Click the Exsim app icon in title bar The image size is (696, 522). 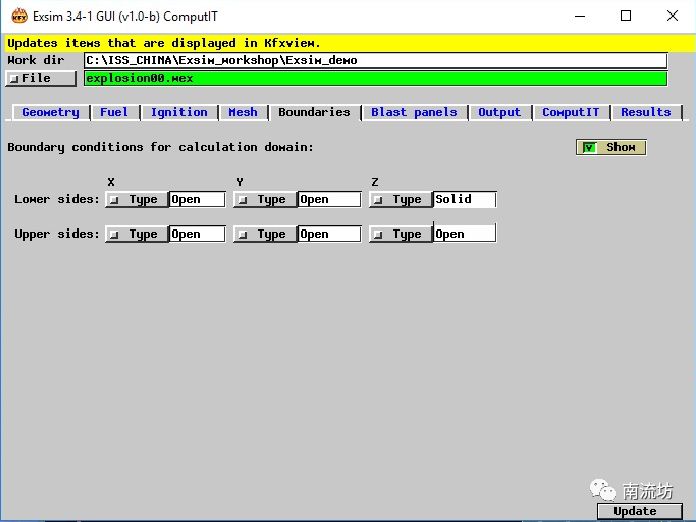[16, 16]
